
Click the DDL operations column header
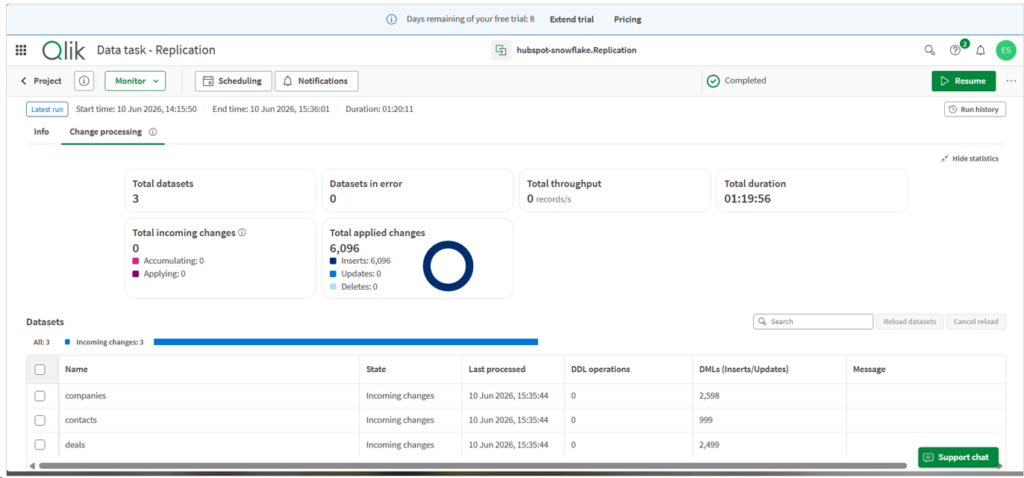coord(600,370)
